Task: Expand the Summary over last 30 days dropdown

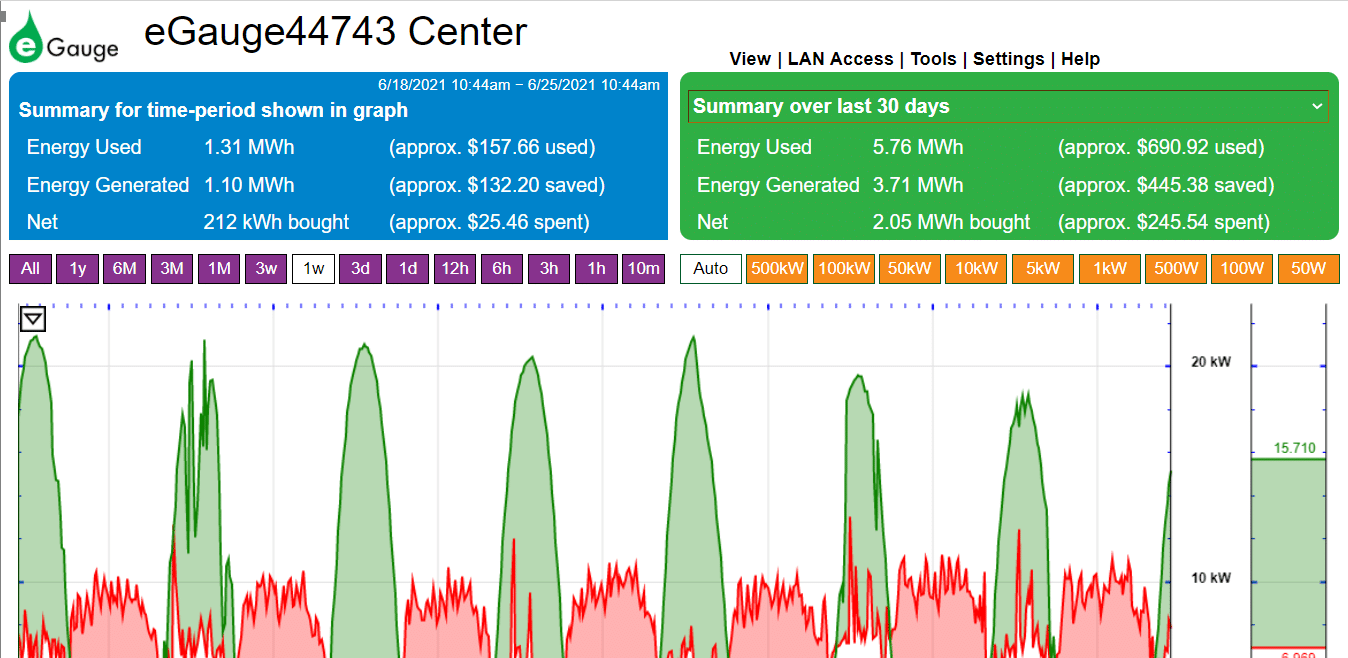Action: [x=1008, y=106]
